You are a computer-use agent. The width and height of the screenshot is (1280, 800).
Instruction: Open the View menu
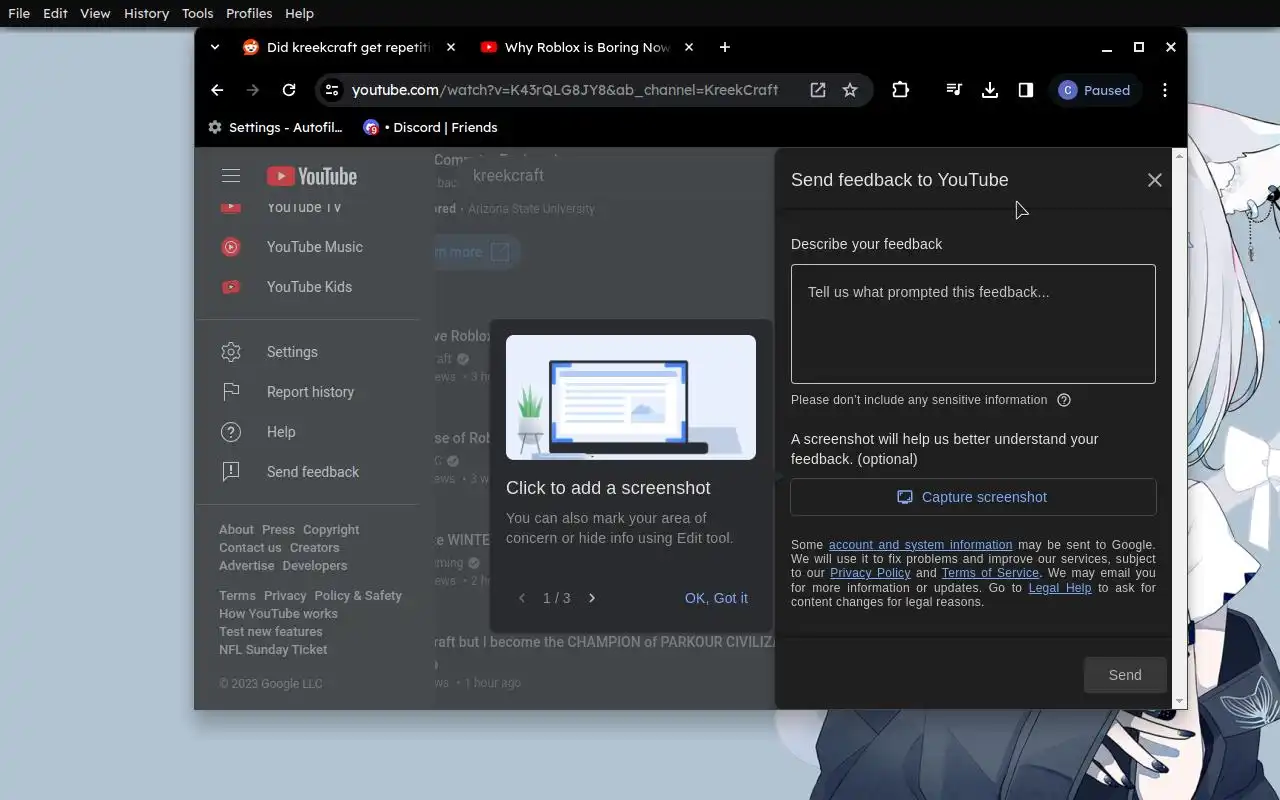click(95, 13)
